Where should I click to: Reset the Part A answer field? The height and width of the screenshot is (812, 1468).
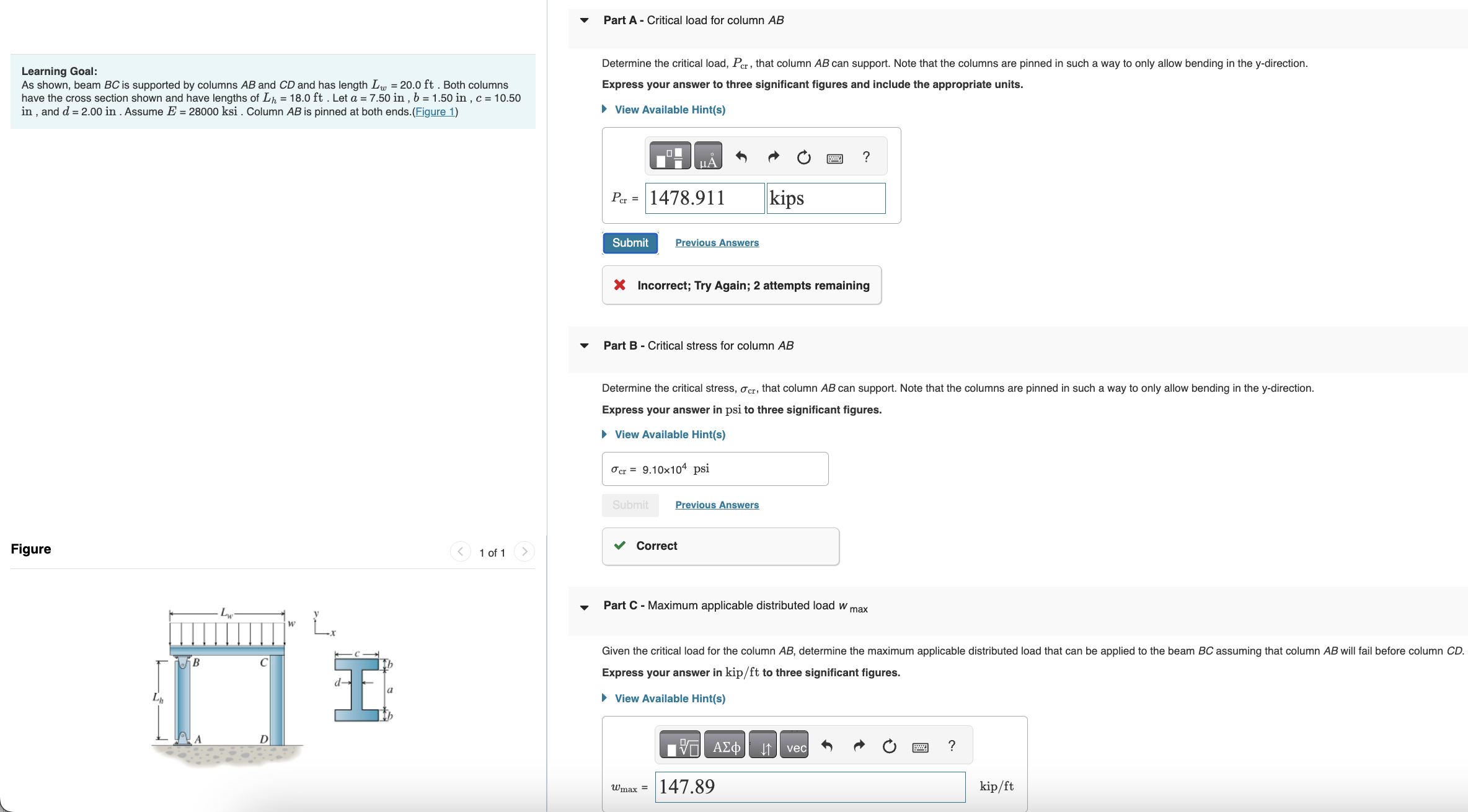click(x=803, y=157)
